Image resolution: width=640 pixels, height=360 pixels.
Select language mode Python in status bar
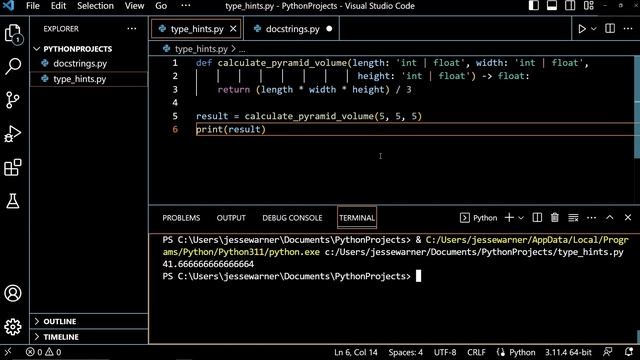pos(522,352)
